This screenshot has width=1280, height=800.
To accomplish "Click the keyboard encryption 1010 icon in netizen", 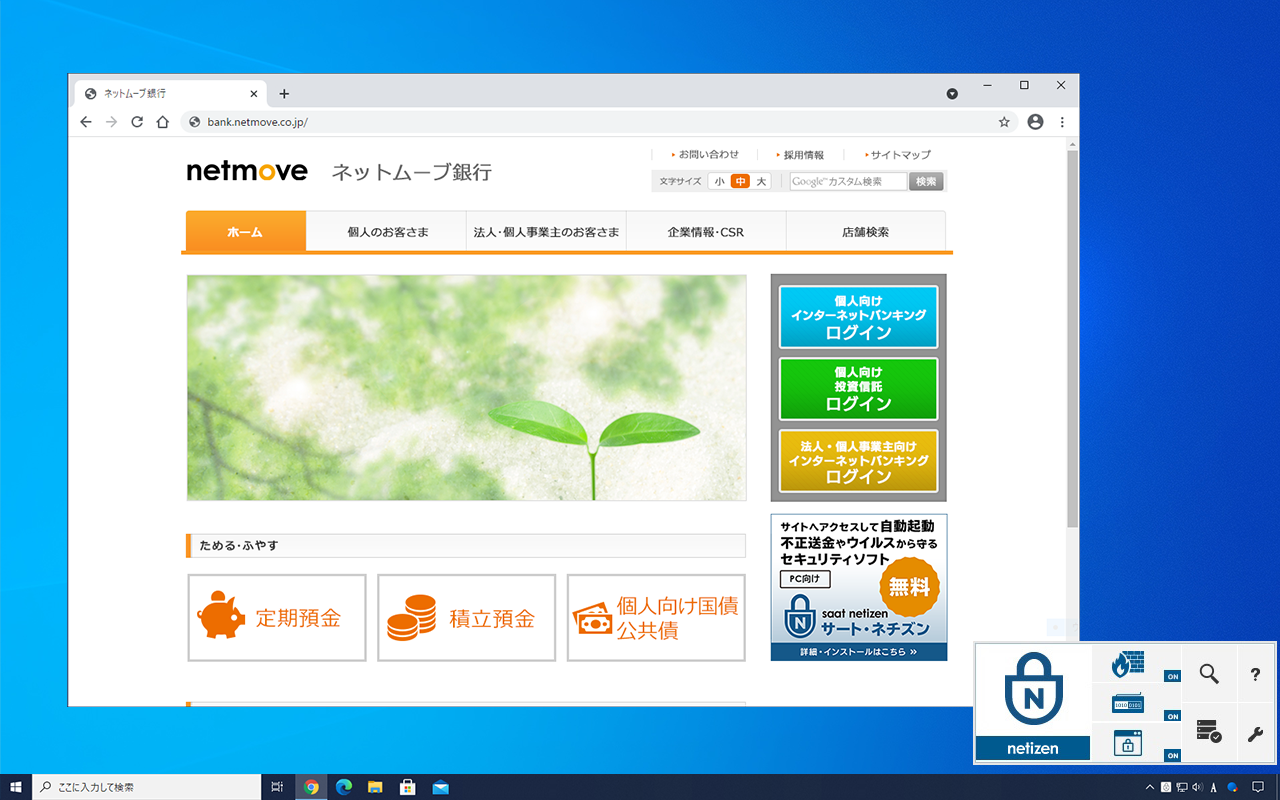I will [x=1127, y=703].
